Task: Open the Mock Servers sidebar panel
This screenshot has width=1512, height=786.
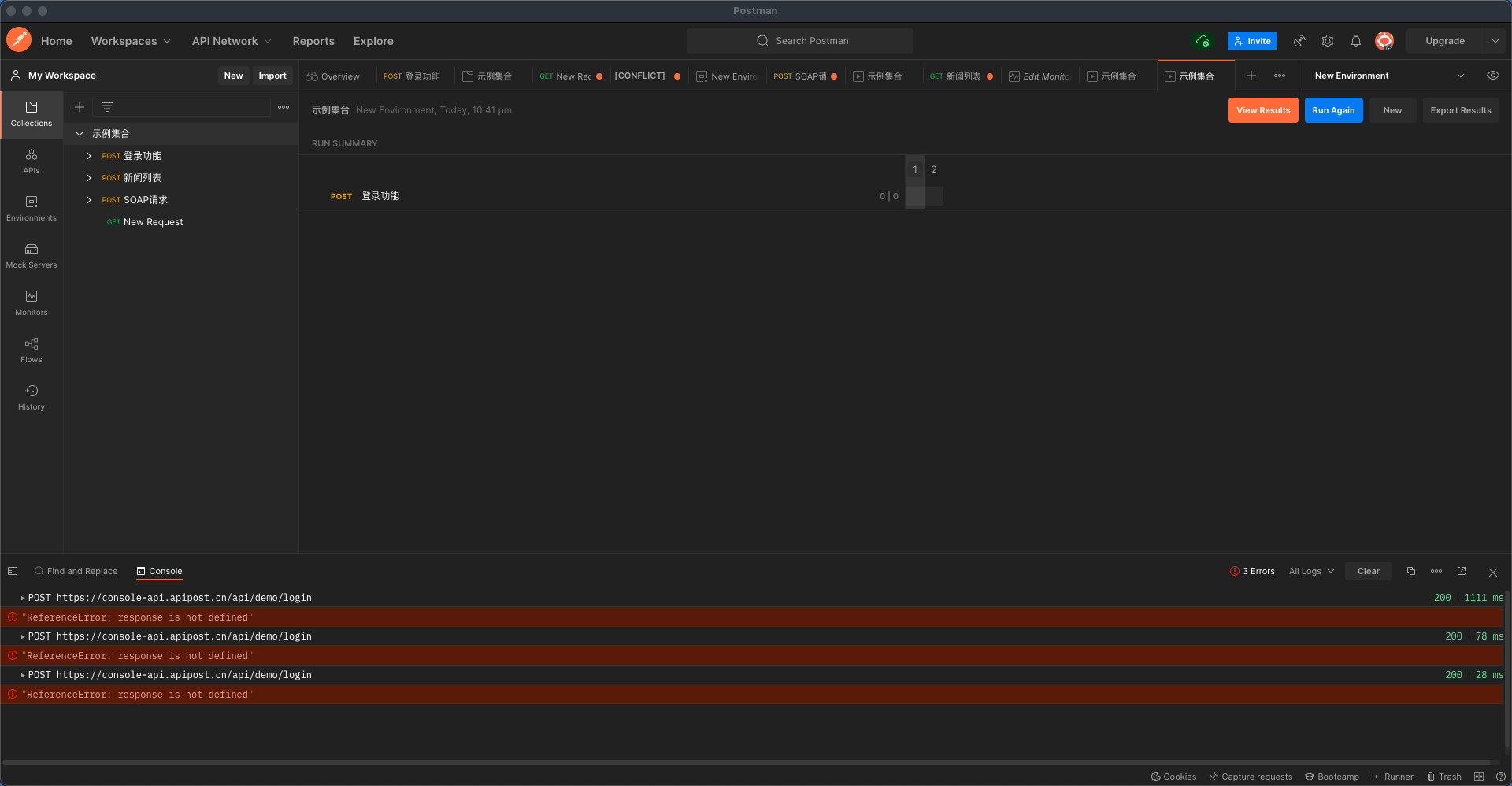Action: pos(31,256)
